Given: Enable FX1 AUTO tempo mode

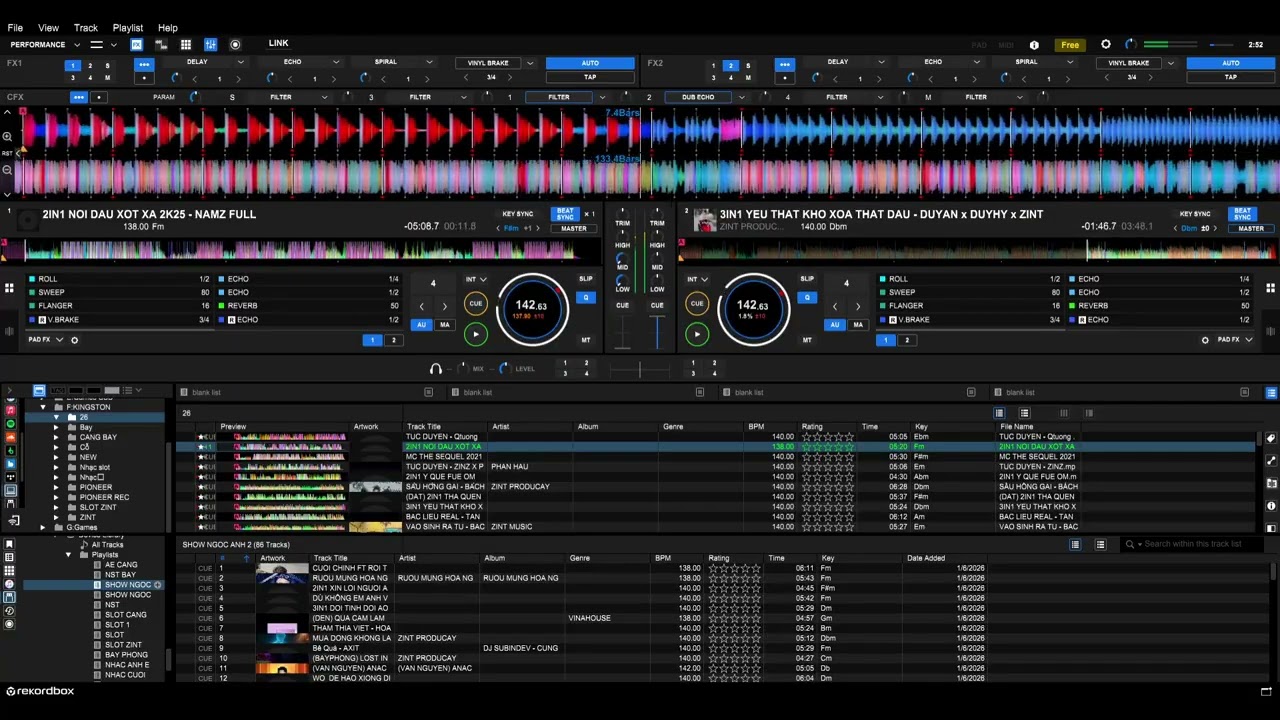Looking at the screenshot, I should coord(590,63).
